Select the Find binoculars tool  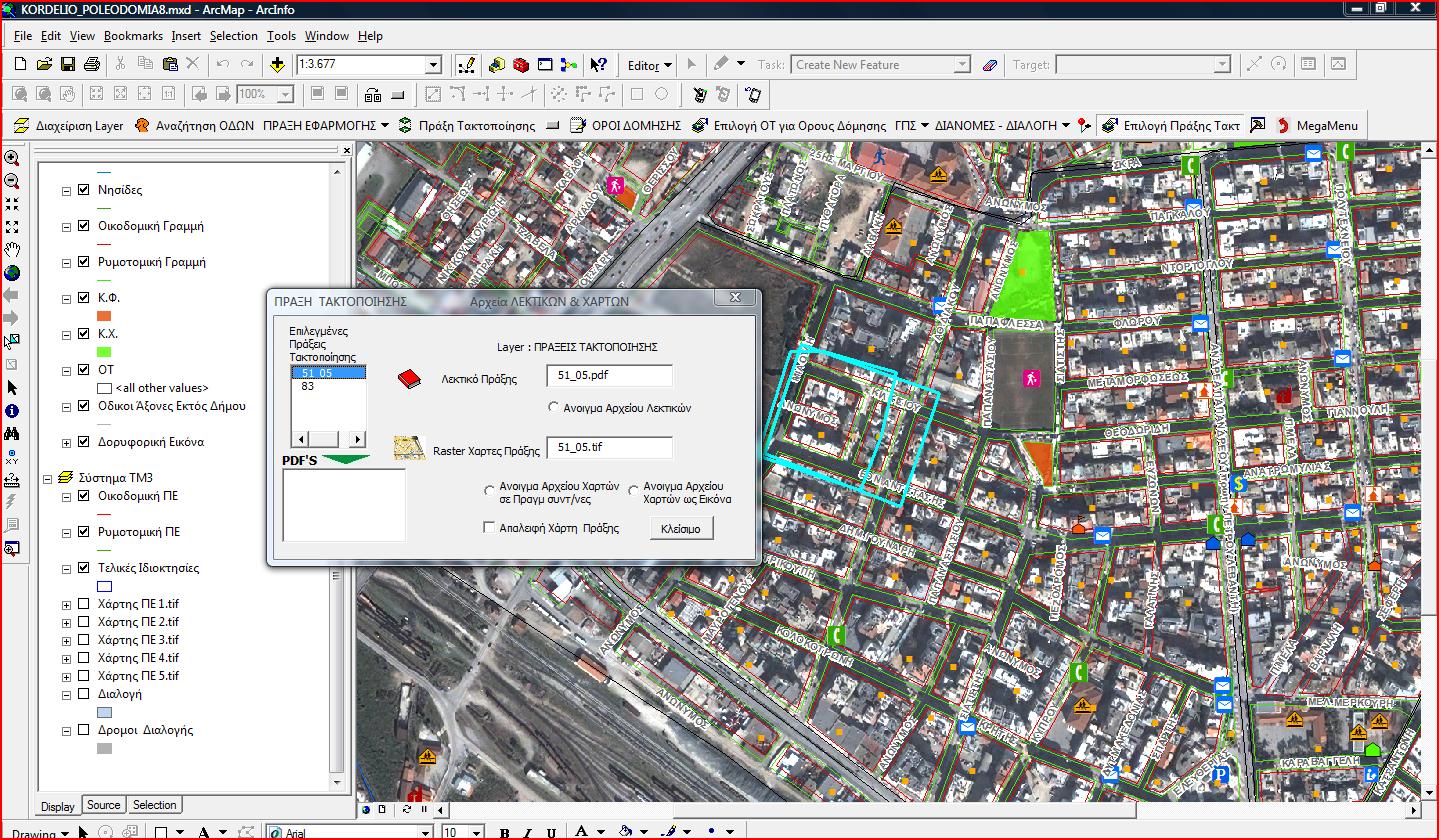click(x=12, y=433)
